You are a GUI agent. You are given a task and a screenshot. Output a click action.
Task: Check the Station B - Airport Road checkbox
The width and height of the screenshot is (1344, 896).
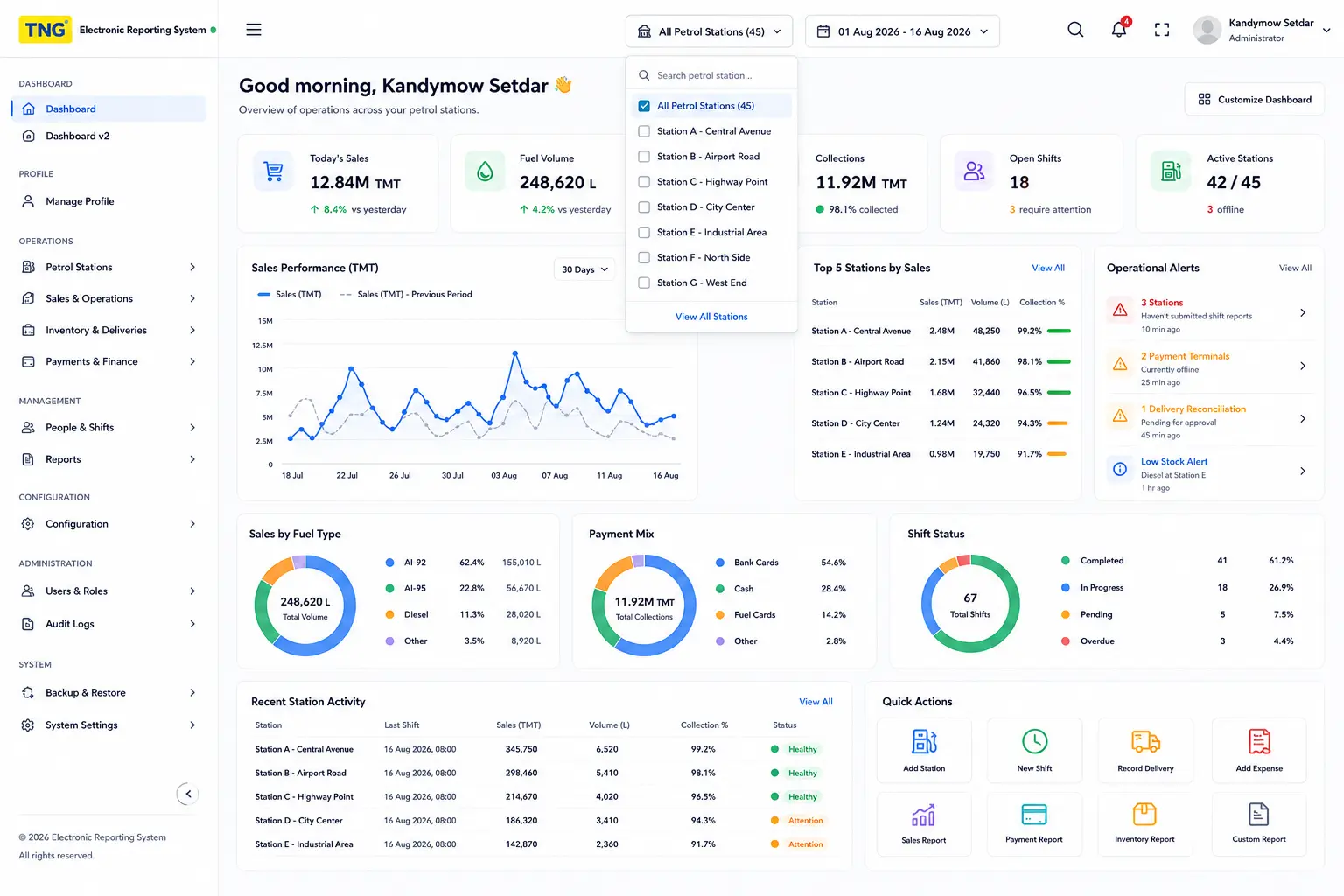point(644,157)
